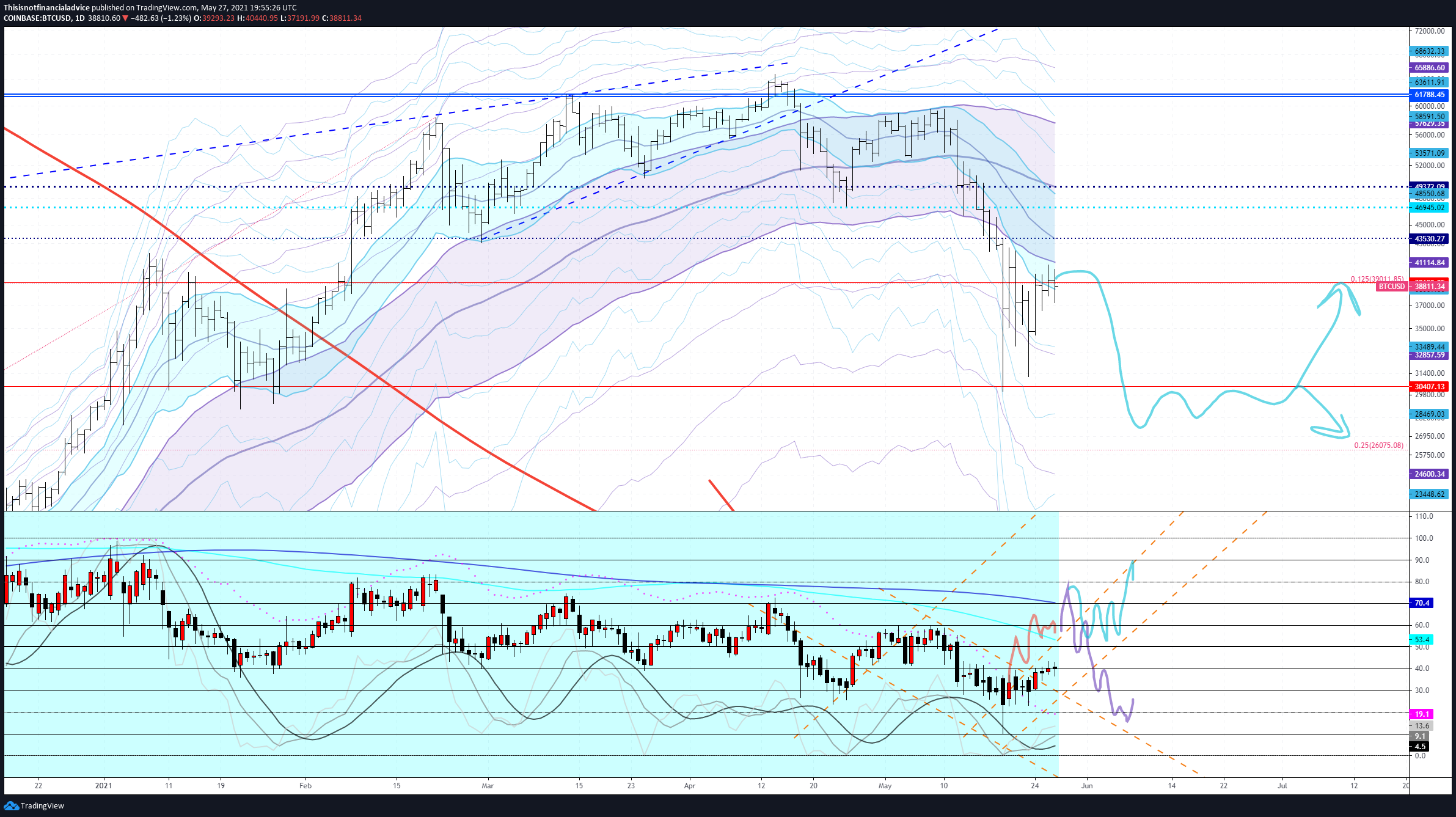
Task: Click the TradingView wordmark at bottom left
Action: tap(42, 806)
